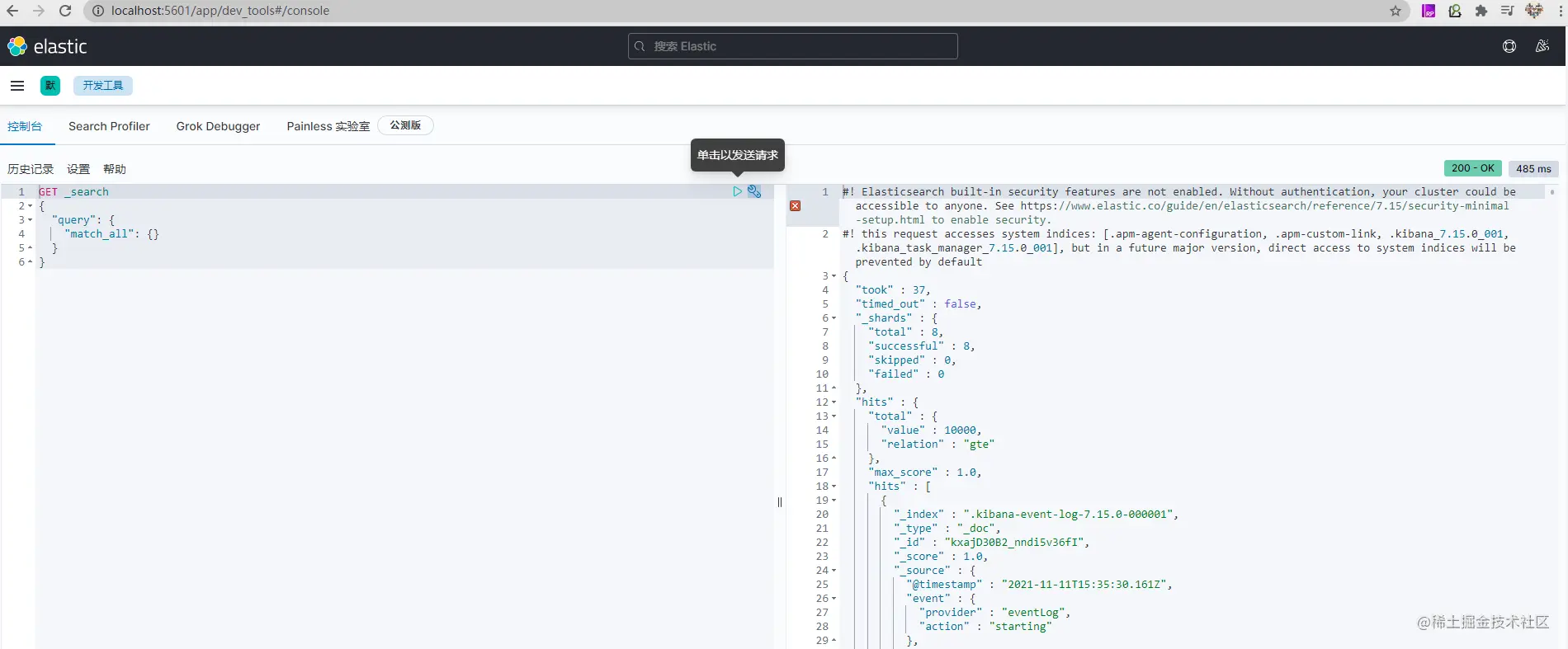Click the 公测版 beta badge

pos(405,125)
